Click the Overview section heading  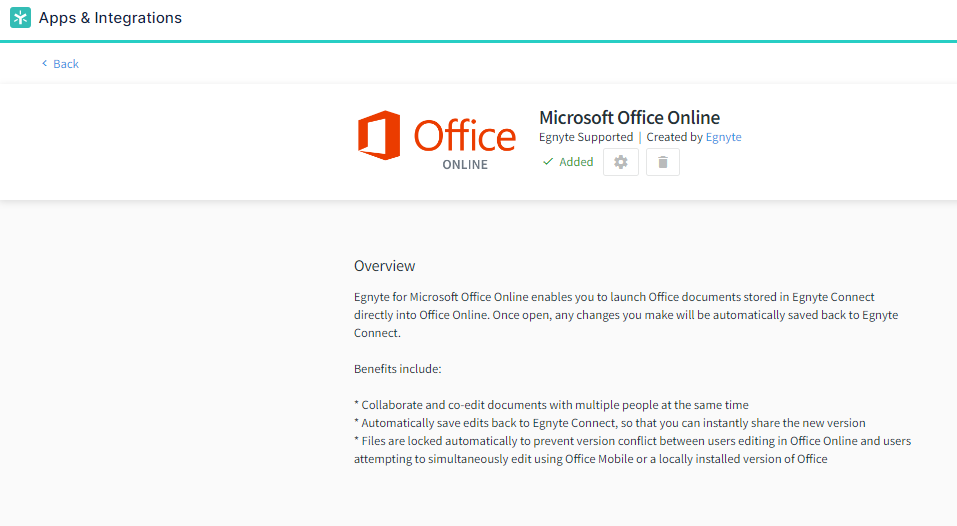[385, 266]
